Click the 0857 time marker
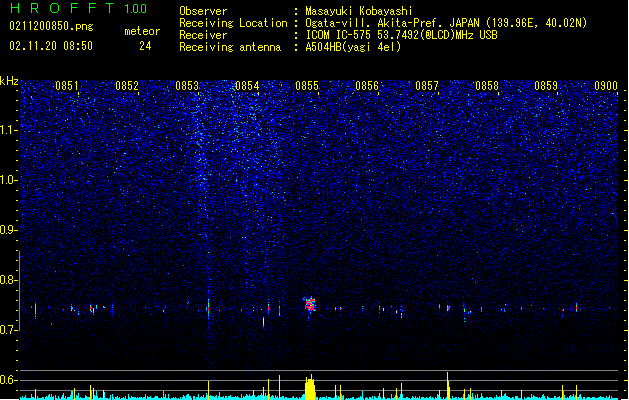The image size is (629, 400). click(x=427, y=86)
